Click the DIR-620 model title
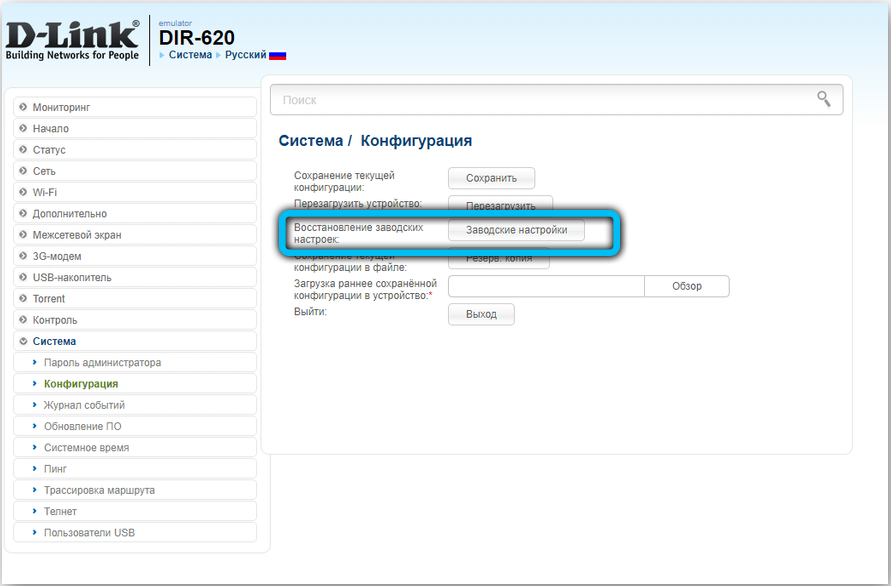Screen dimensions: 891x586 click(x=197, y=38)
